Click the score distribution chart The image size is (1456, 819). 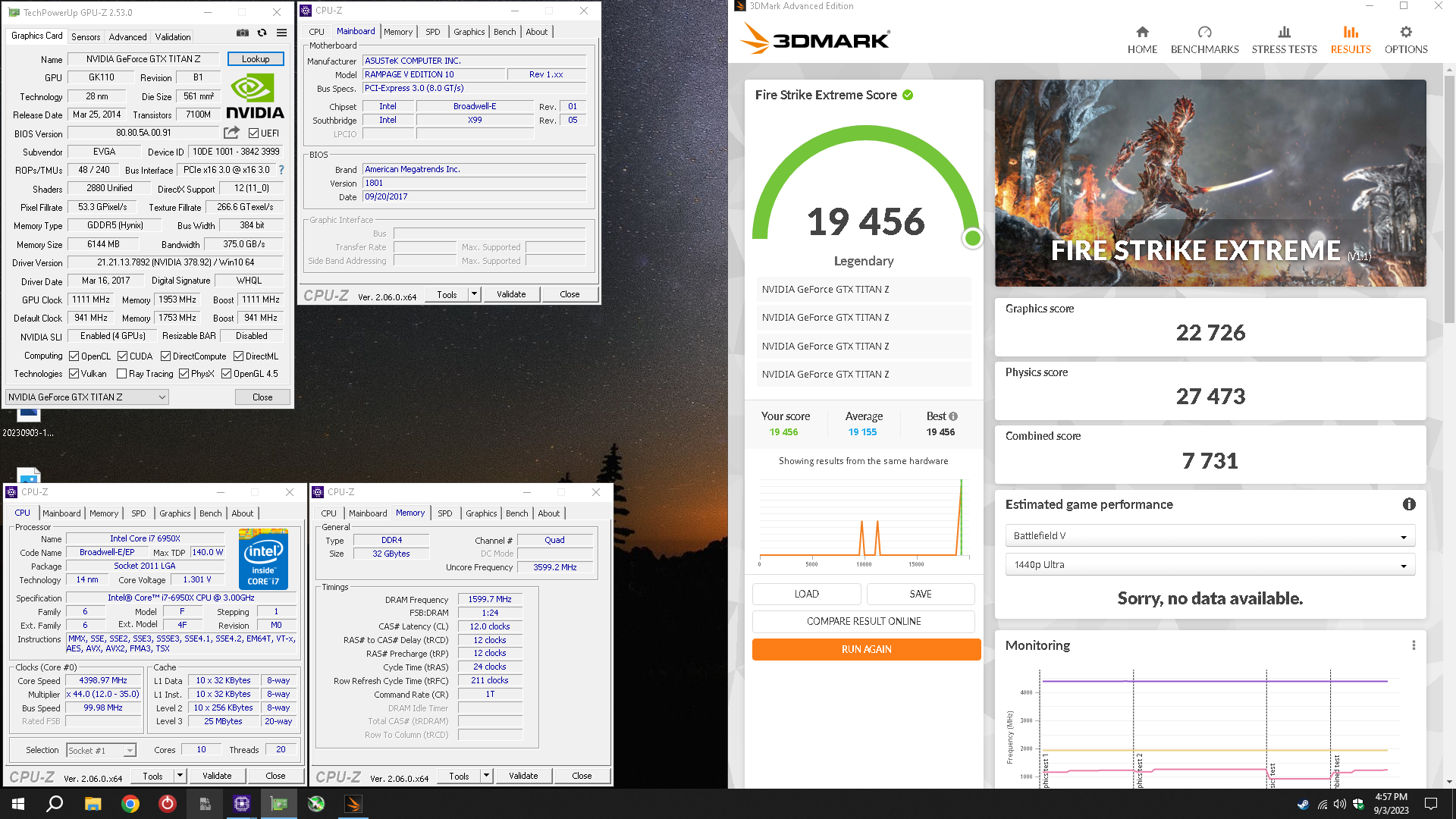click(864, 522)
